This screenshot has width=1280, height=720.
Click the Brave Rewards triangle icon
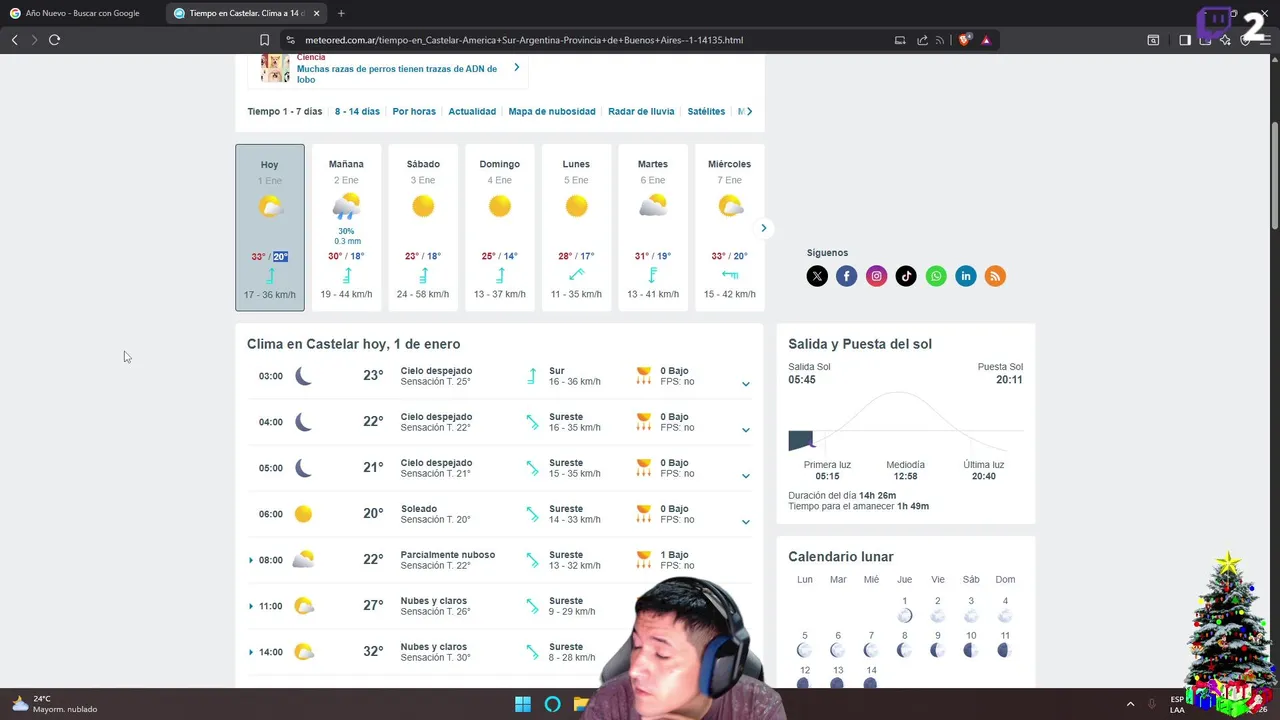coord(986,40)
